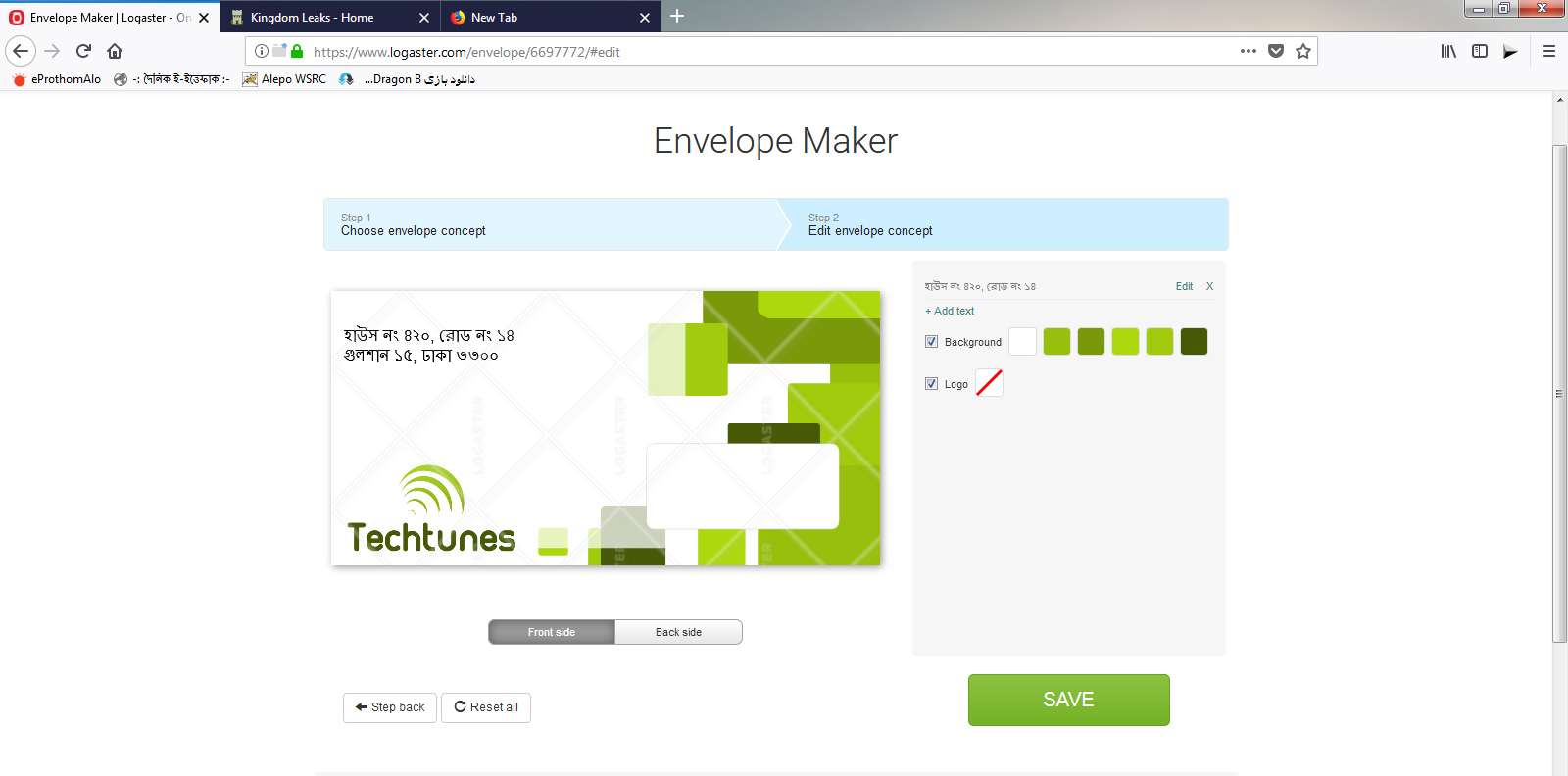Open a new browser tab with plus
The width and height of the screenshot is (1568, 776).
[677, 17]
